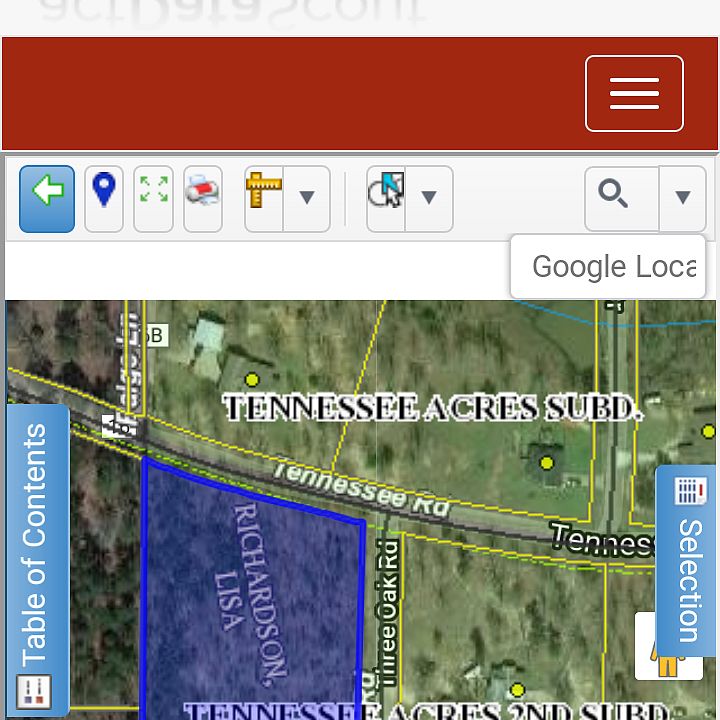Click the table icon on Selection tab

[691, 491]
